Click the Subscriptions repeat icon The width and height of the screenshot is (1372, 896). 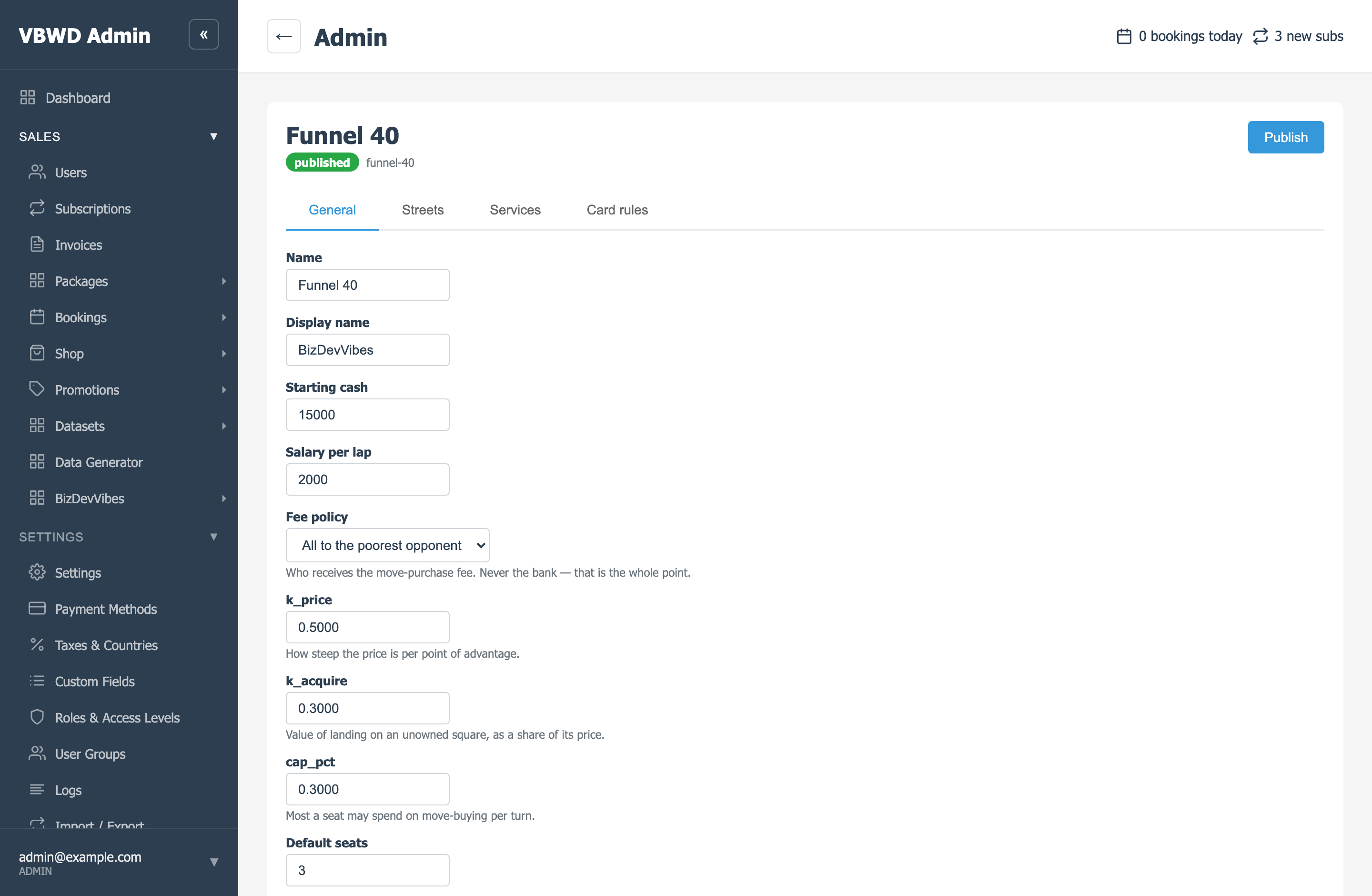click(x=37, y=208)
